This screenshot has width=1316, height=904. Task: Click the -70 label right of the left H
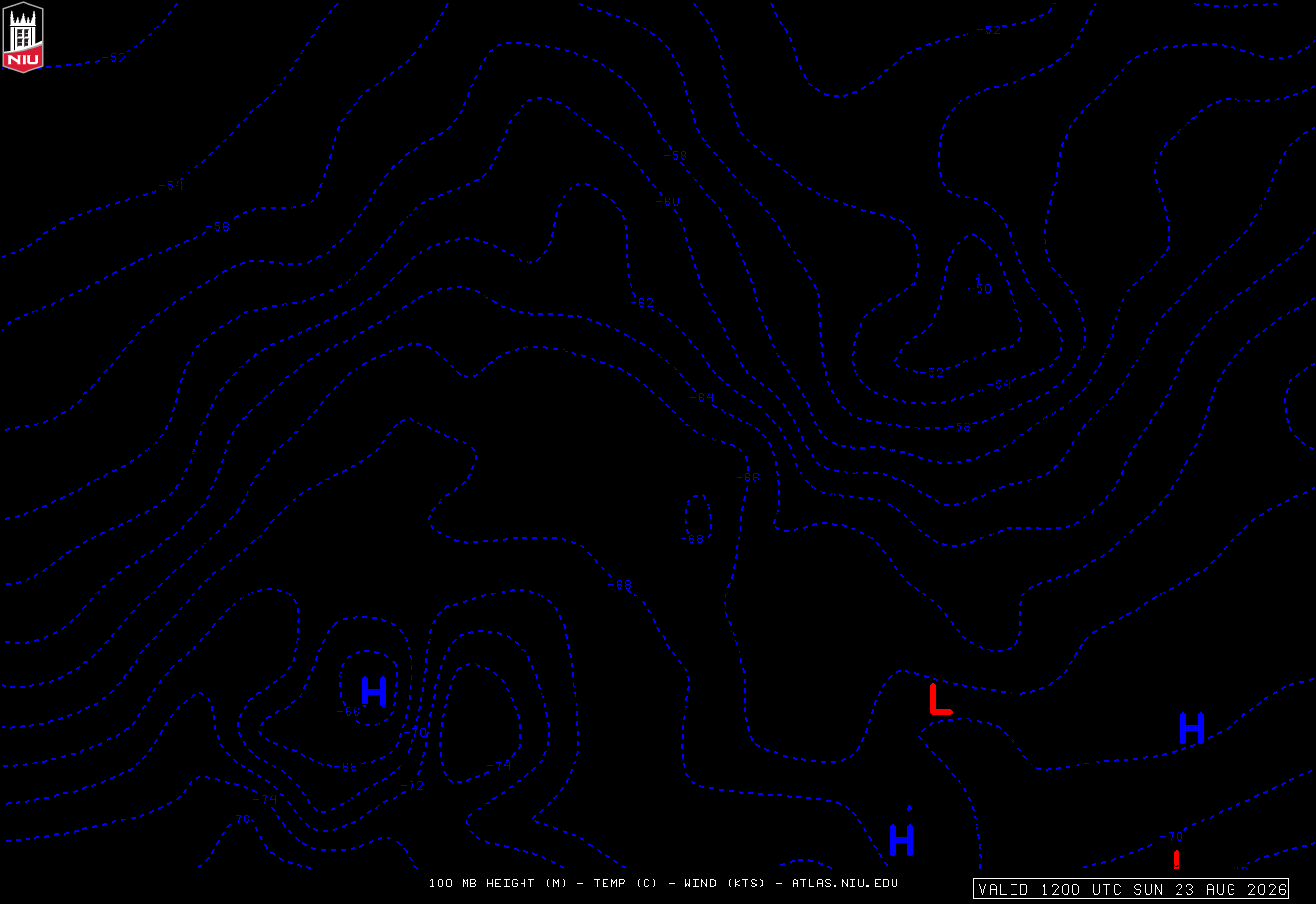coord(416,732)
